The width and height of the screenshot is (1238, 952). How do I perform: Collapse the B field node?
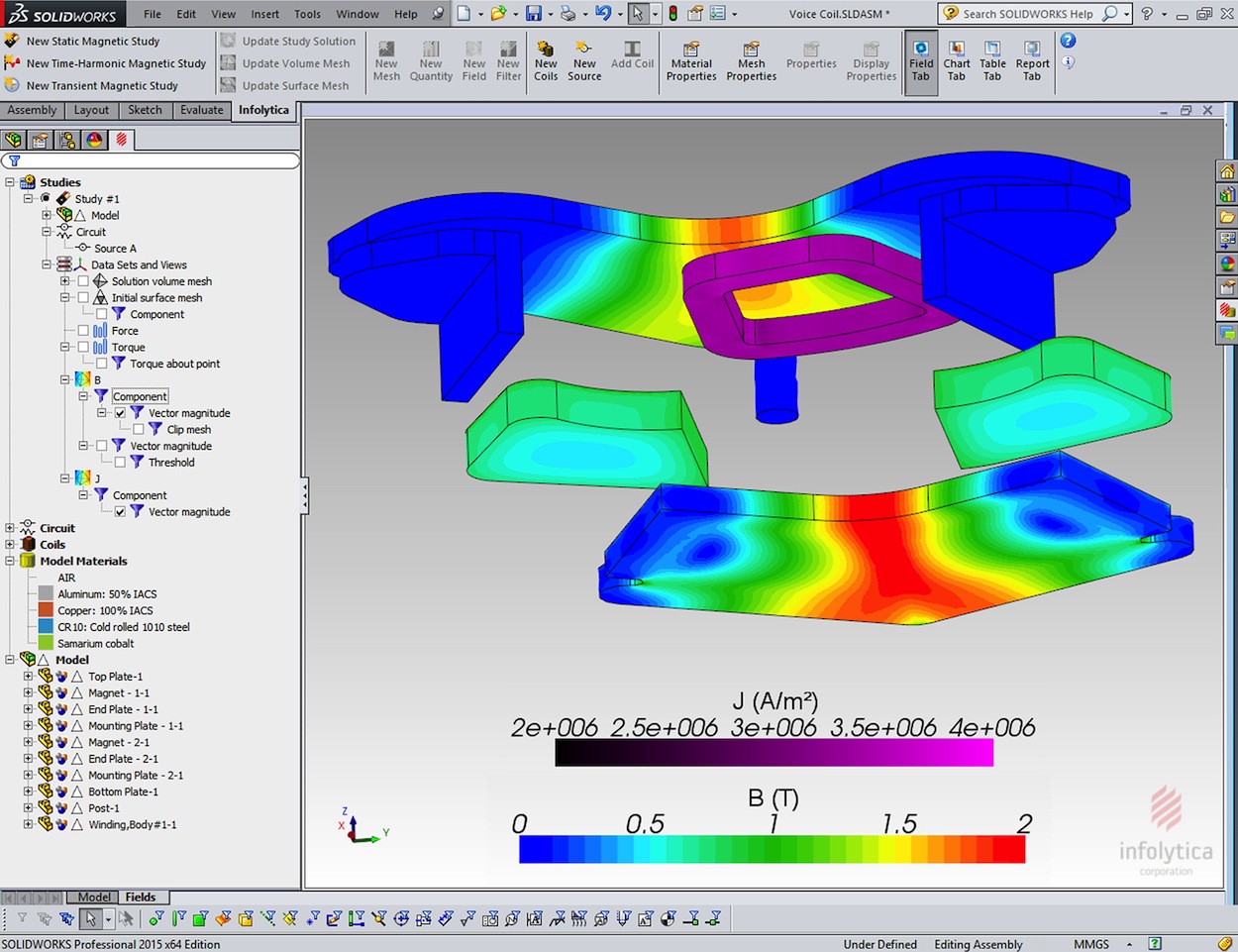[x=65, y=379]
